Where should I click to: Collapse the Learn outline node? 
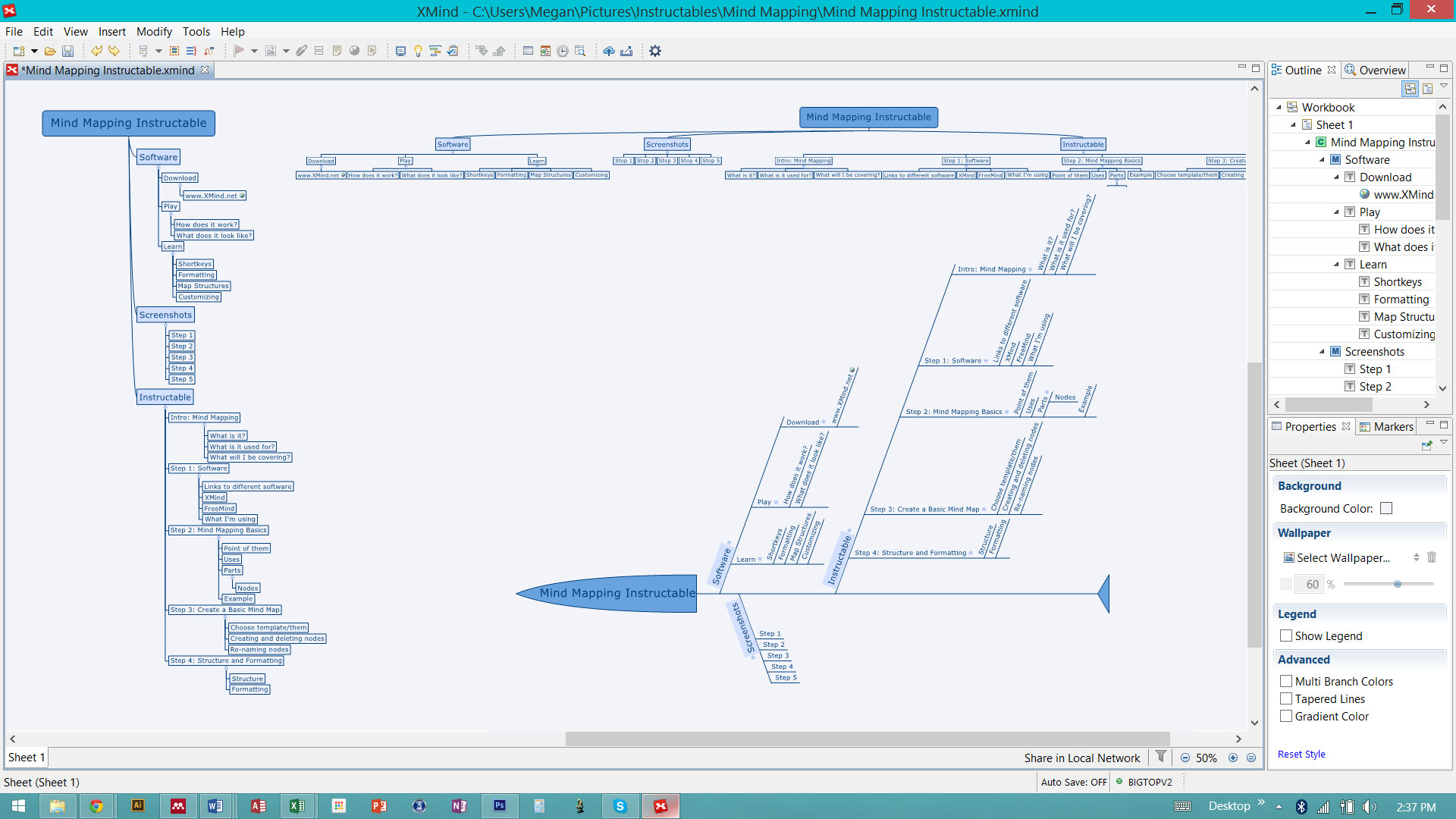coord(1336,265)
